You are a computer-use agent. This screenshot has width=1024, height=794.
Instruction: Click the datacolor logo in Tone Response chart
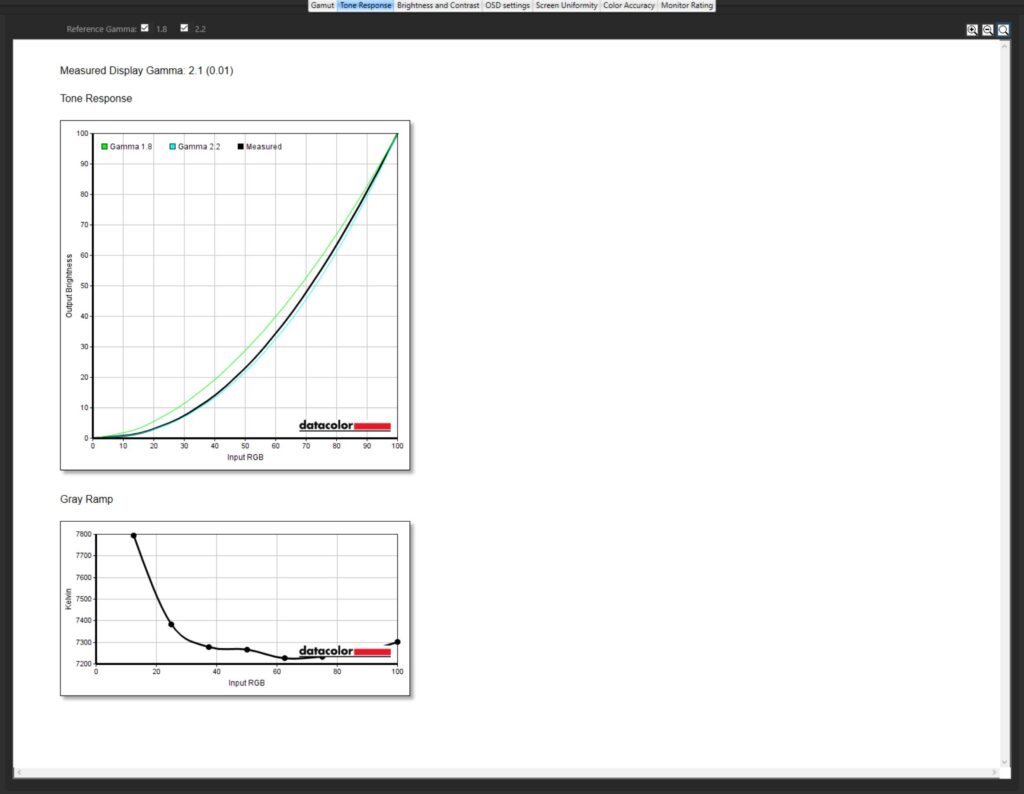(x=344, y=426)
